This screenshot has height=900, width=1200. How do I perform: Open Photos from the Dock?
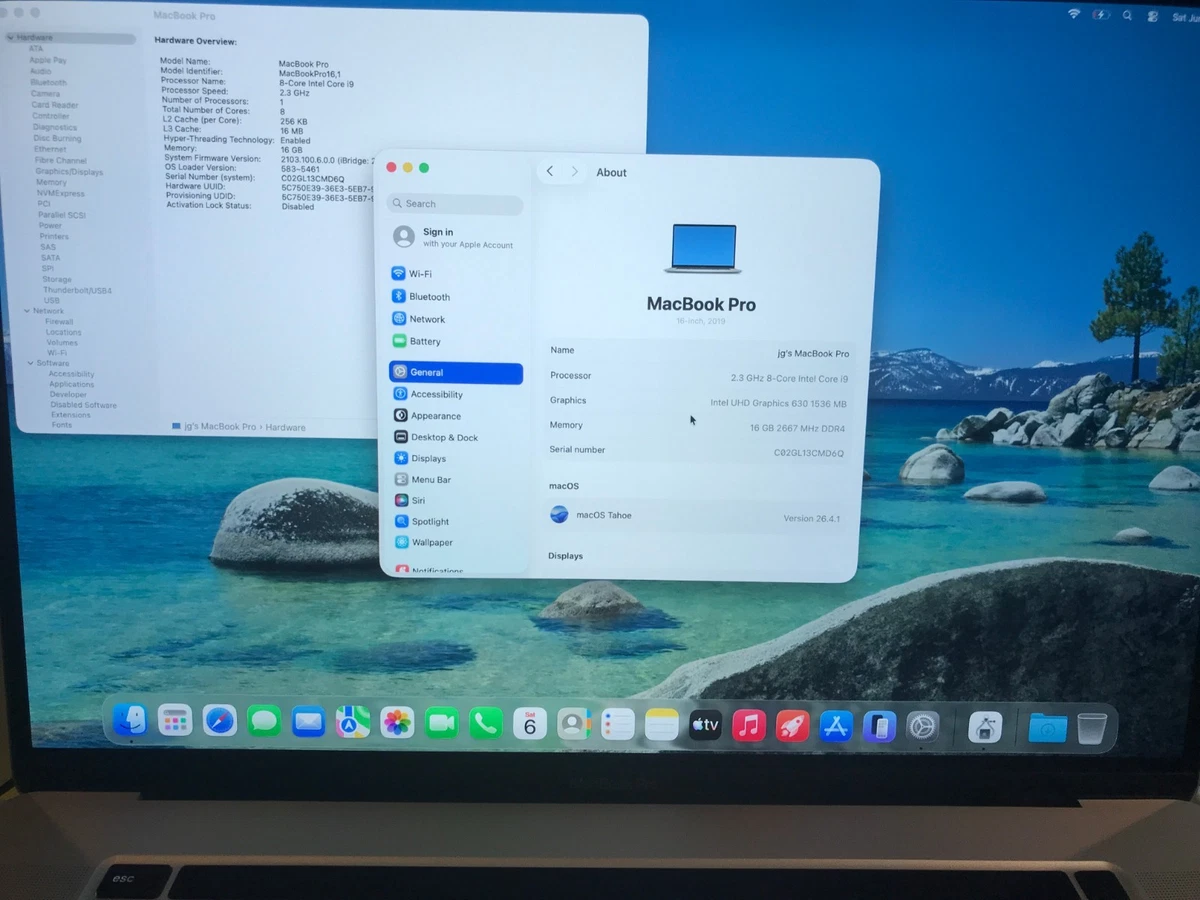(397, 722)
